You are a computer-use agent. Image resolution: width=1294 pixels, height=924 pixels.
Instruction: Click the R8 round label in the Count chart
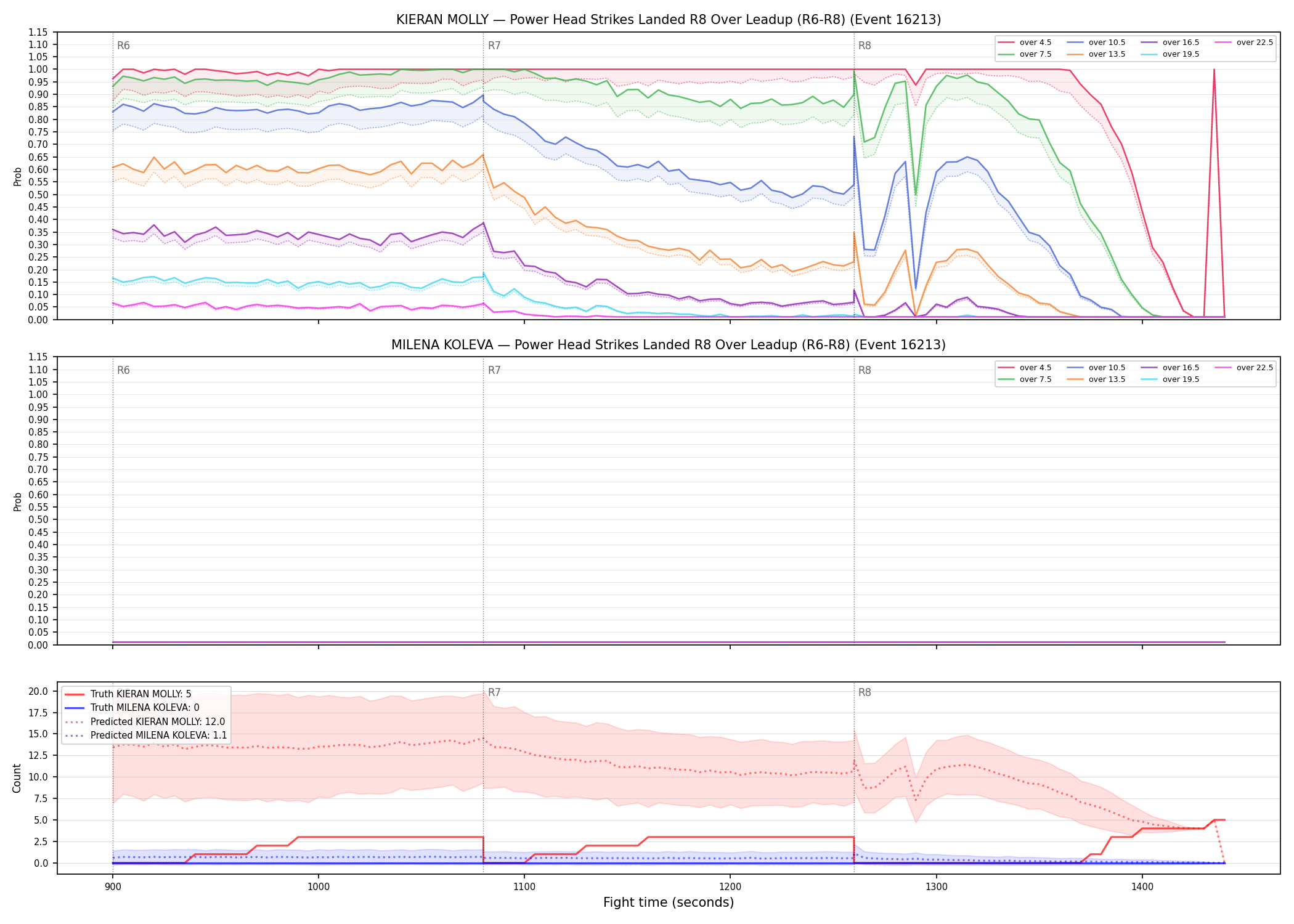pyautogui.click(x=865, y=692)
